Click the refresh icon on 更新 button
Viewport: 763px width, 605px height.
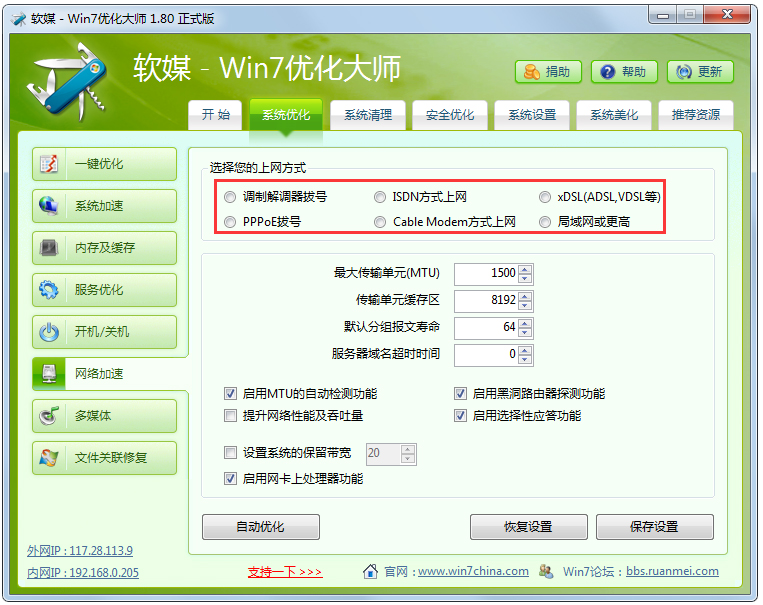(x=683, y=72)
